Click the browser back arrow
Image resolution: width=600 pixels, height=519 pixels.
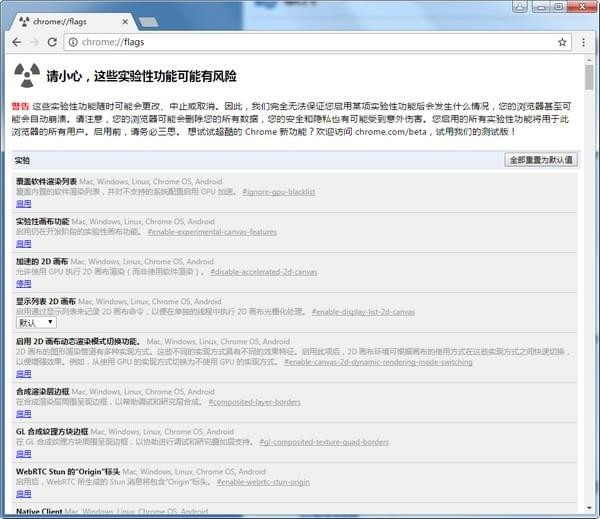pyautogui.click(x=16, y=42)
